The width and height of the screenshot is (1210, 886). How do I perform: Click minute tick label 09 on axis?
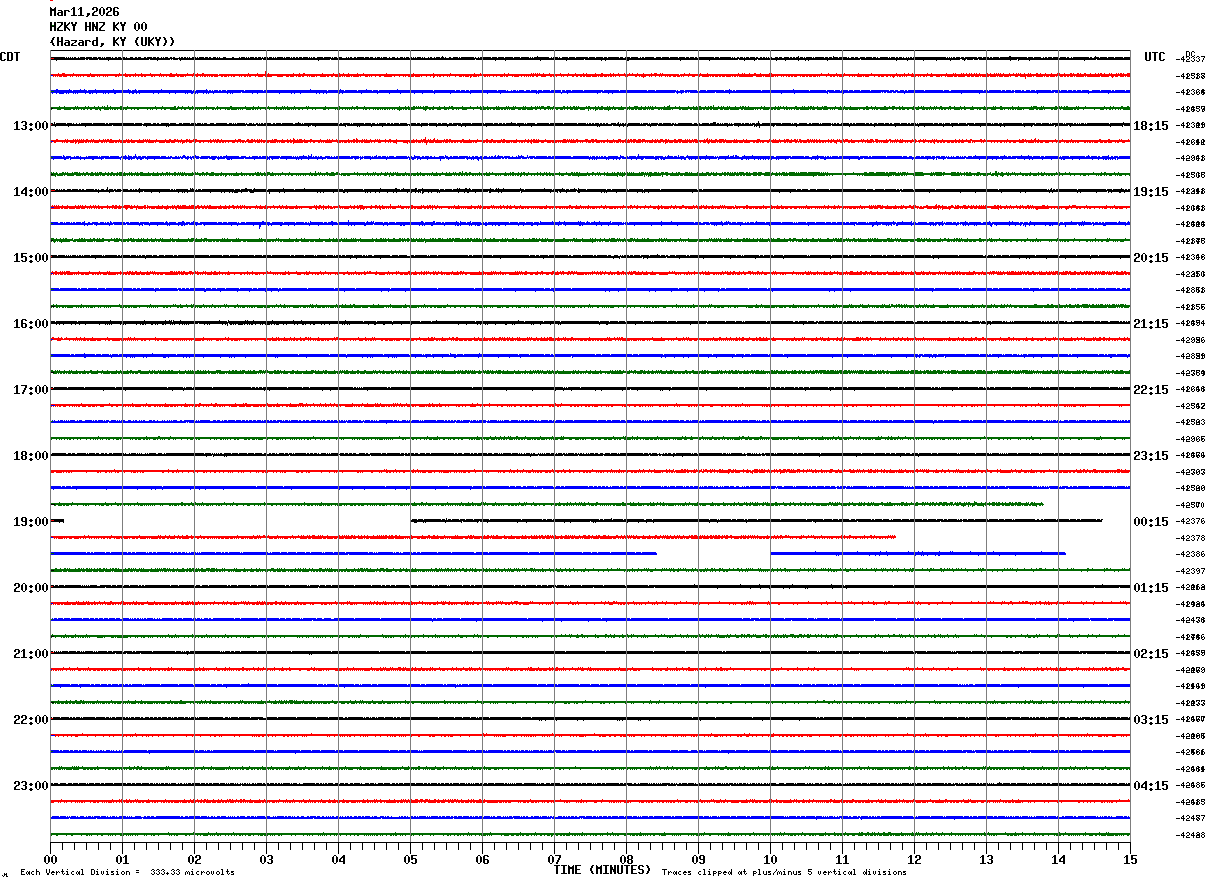click(698, 860)
